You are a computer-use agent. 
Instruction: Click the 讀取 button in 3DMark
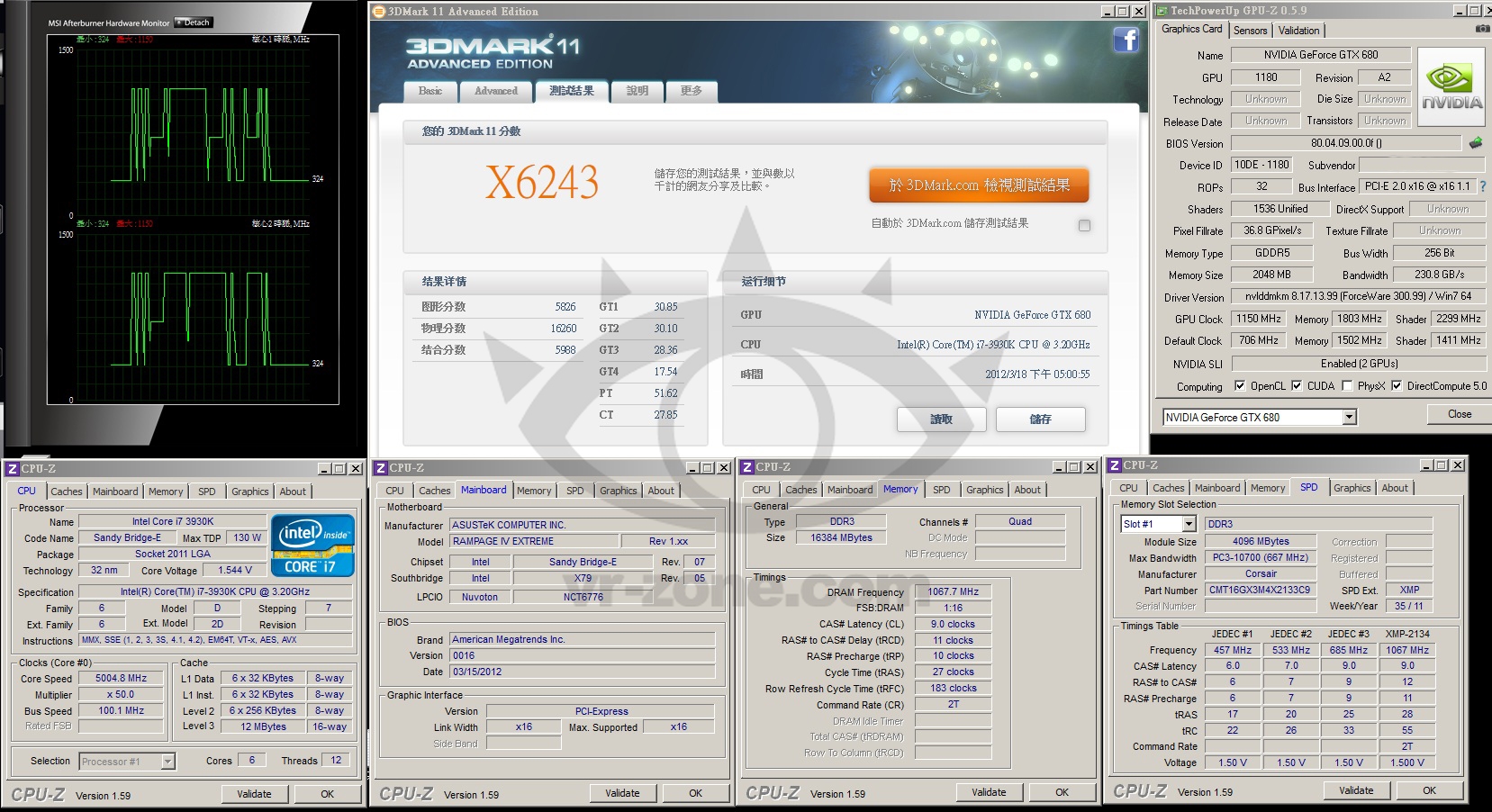941,420
